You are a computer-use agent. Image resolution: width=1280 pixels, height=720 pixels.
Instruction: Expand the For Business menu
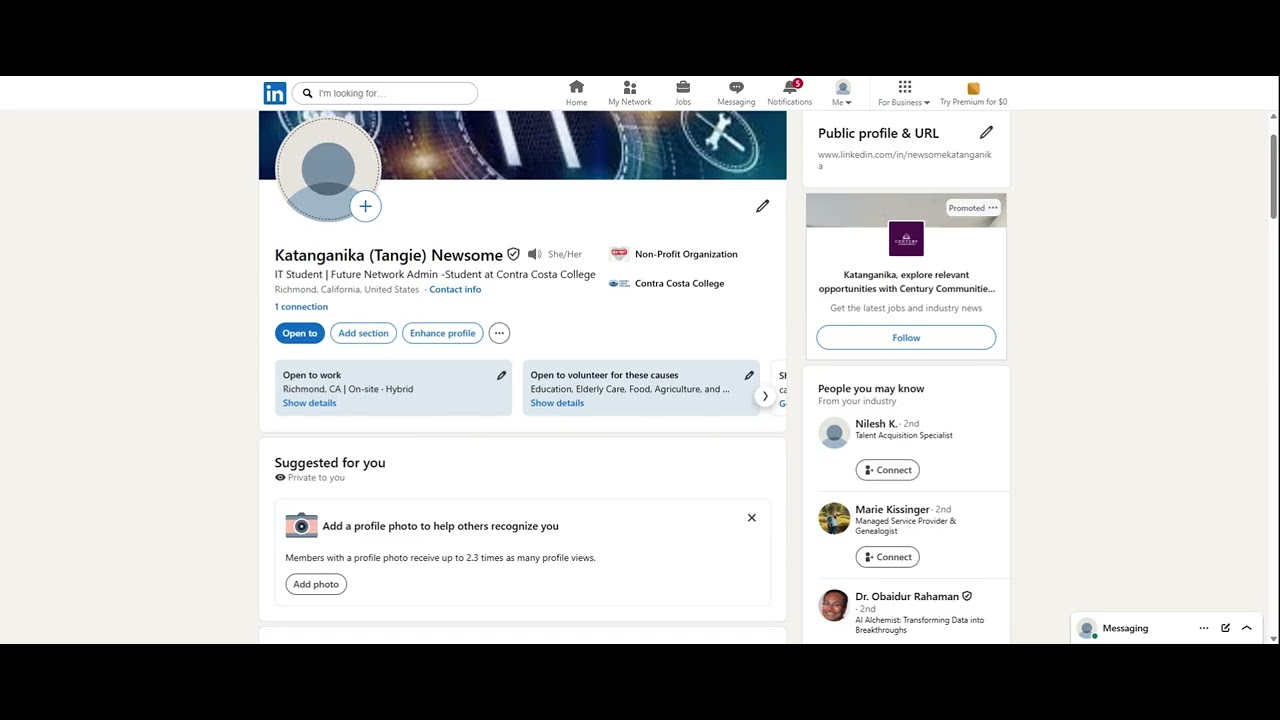tap(904, 93)
